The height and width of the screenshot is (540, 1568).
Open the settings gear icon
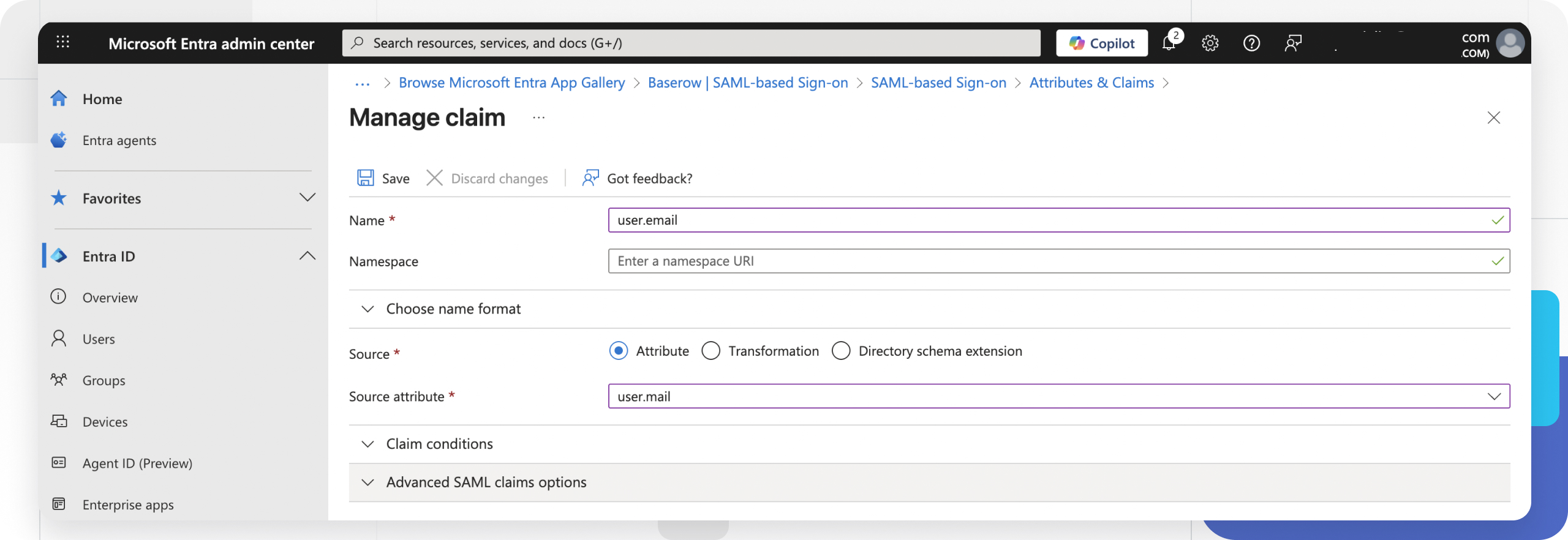click(x=1210, y=43)
